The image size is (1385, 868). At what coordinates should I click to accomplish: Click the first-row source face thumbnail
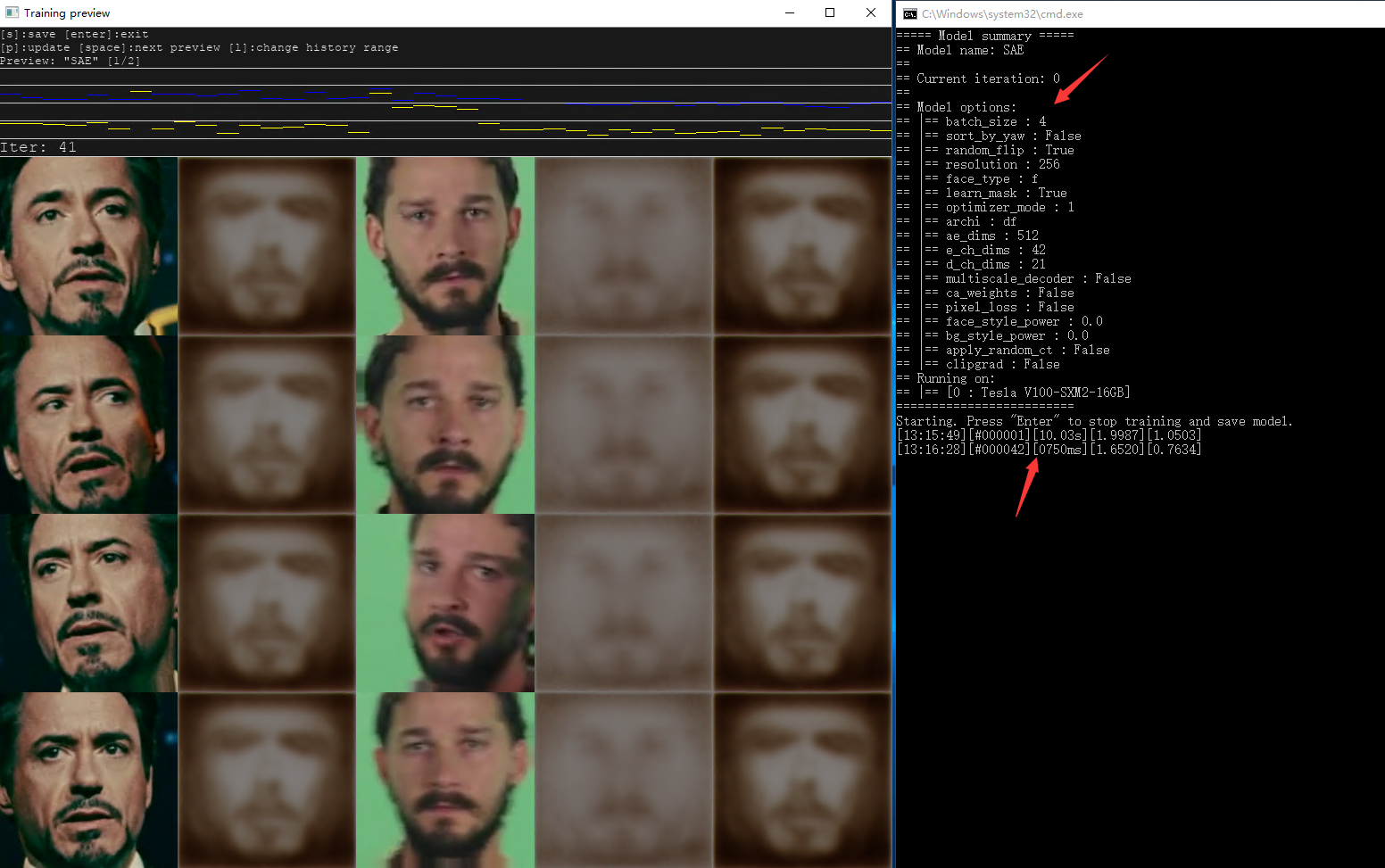point(88,246)
